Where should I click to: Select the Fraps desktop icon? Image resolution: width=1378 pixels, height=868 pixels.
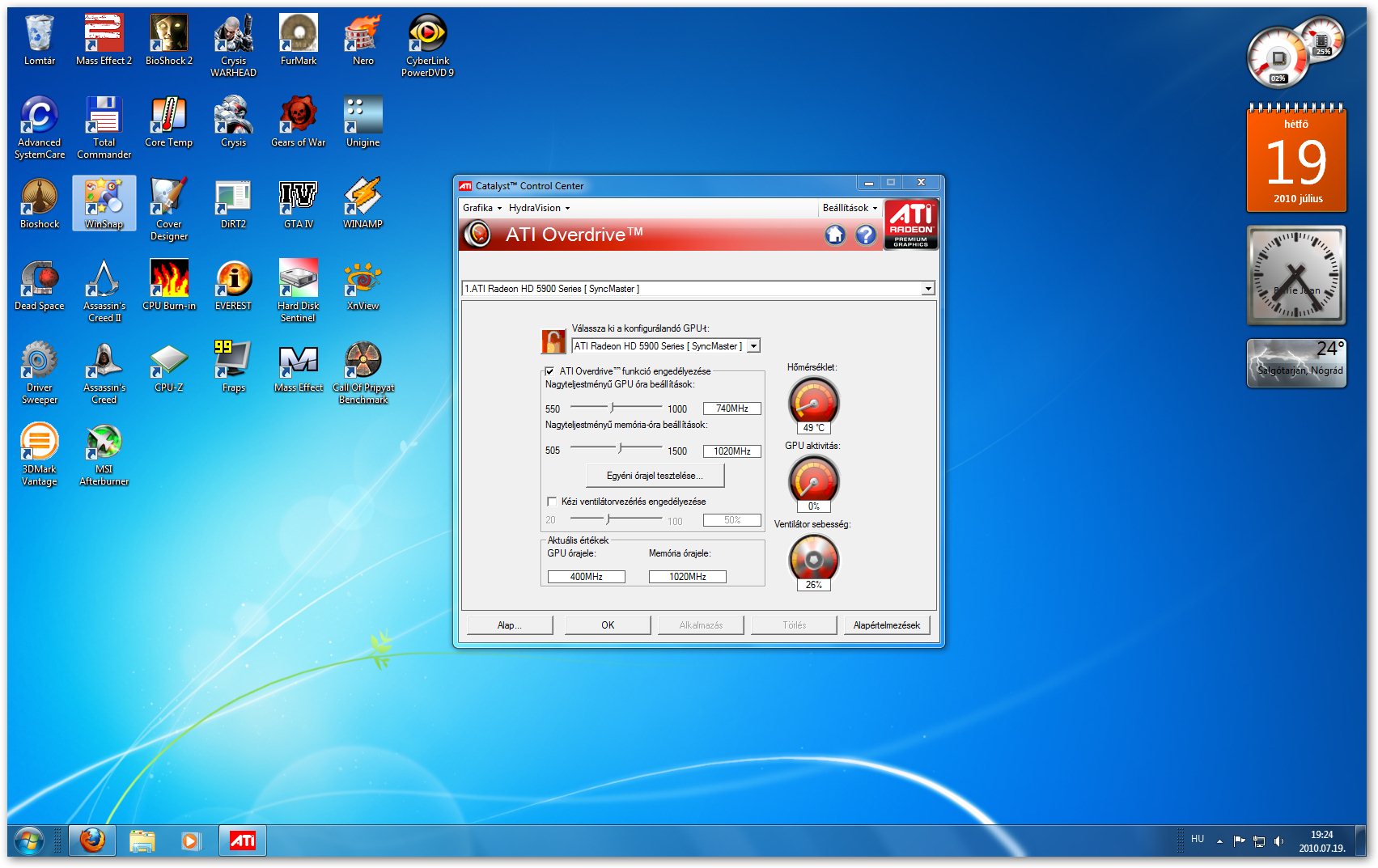pyautogui.click(x=234, y=368)
